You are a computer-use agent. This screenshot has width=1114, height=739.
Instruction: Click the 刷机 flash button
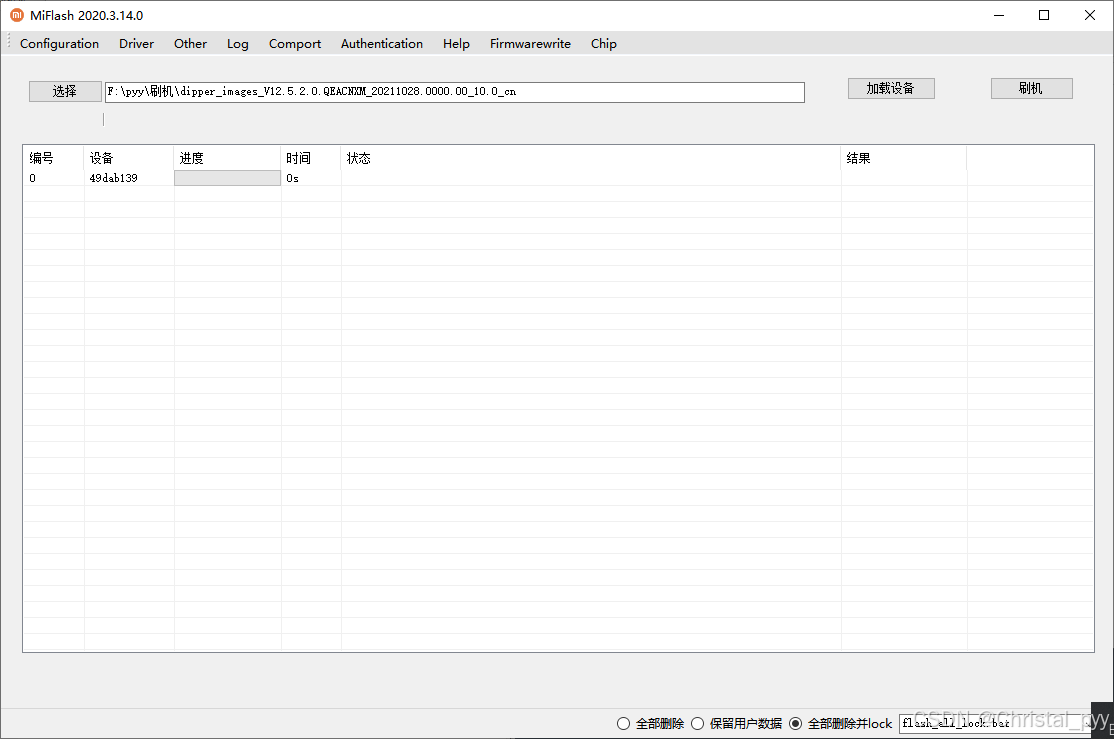point(1031,88)
